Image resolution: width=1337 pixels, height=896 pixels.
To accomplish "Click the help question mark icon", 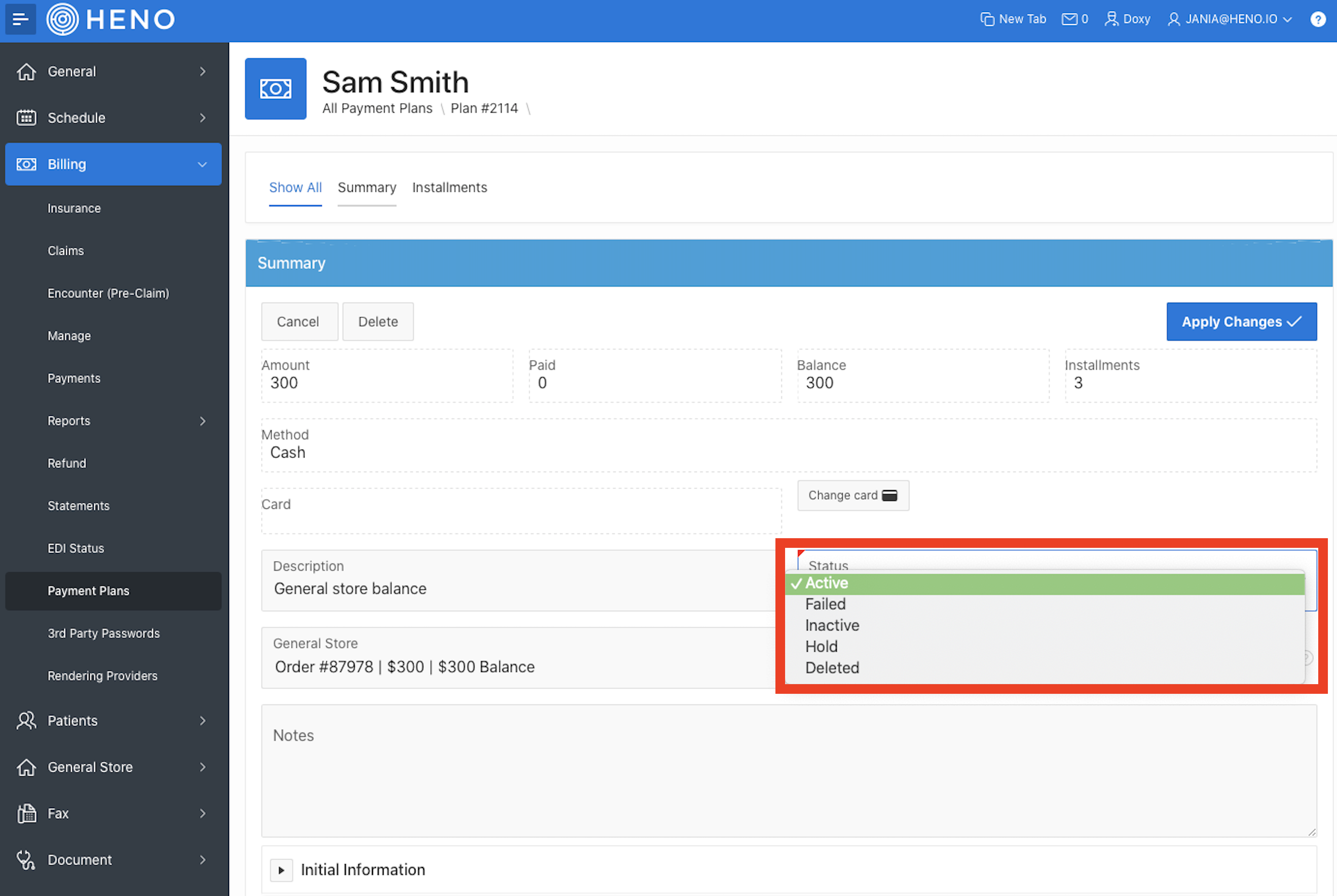I will pos(1318,19).
